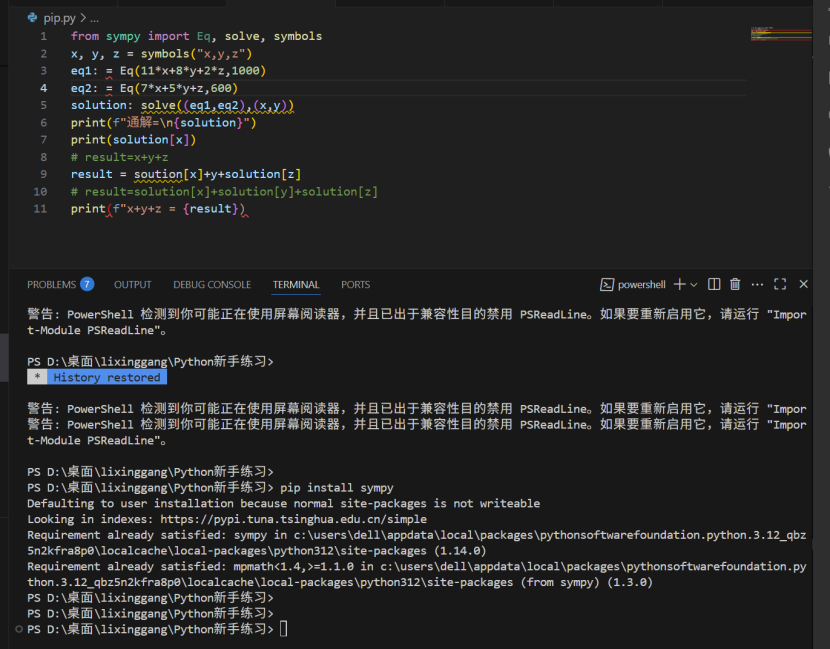Click the Python file icon in breadcrumb

pos(33,17)
